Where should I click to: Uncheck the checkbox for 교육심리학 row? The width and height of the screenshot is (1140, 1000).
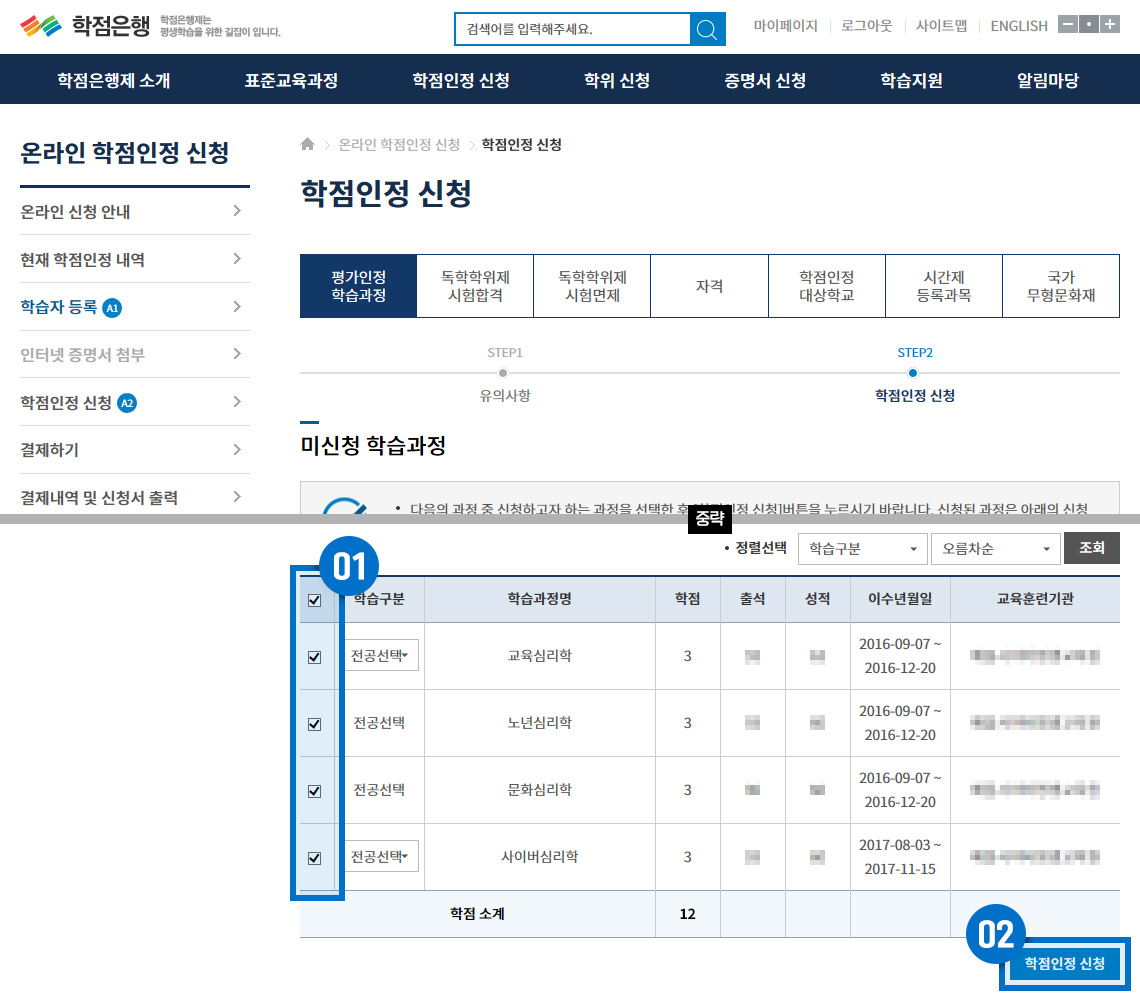click(x=315, y=657)
